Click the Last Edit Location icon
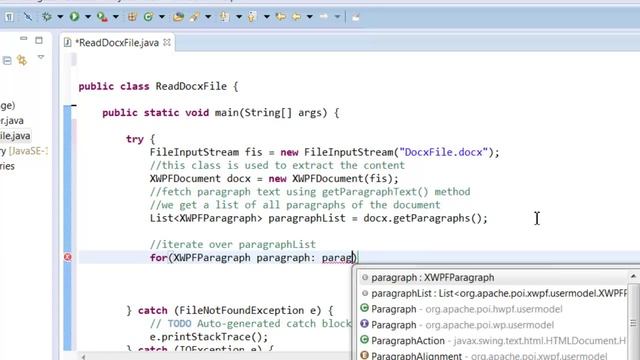The width and height of the screenshot is (640, 360). [280, 17]
